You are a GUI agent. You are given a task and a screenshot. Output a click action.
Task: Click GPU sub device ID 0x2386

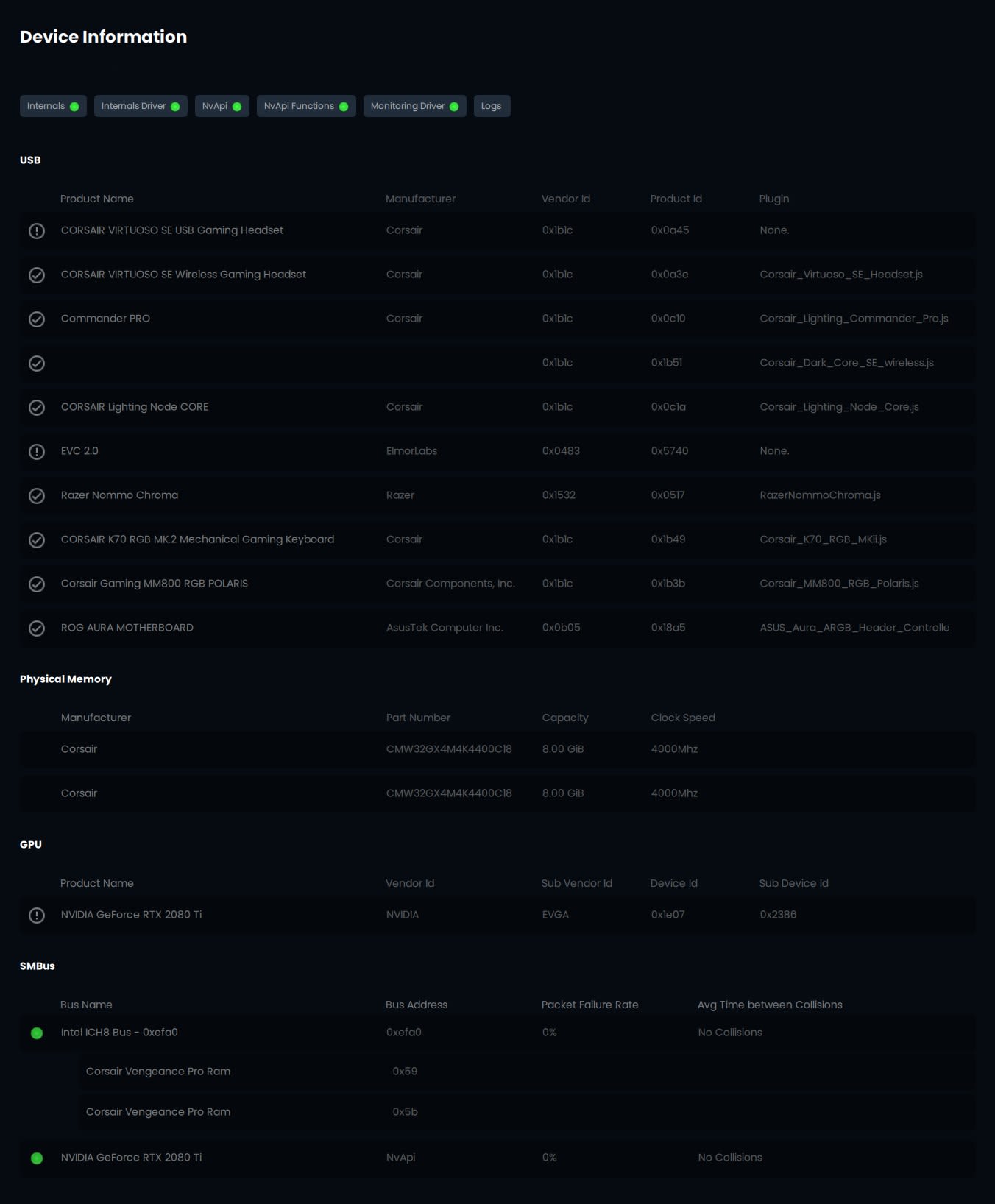click(x=778, y=915)
